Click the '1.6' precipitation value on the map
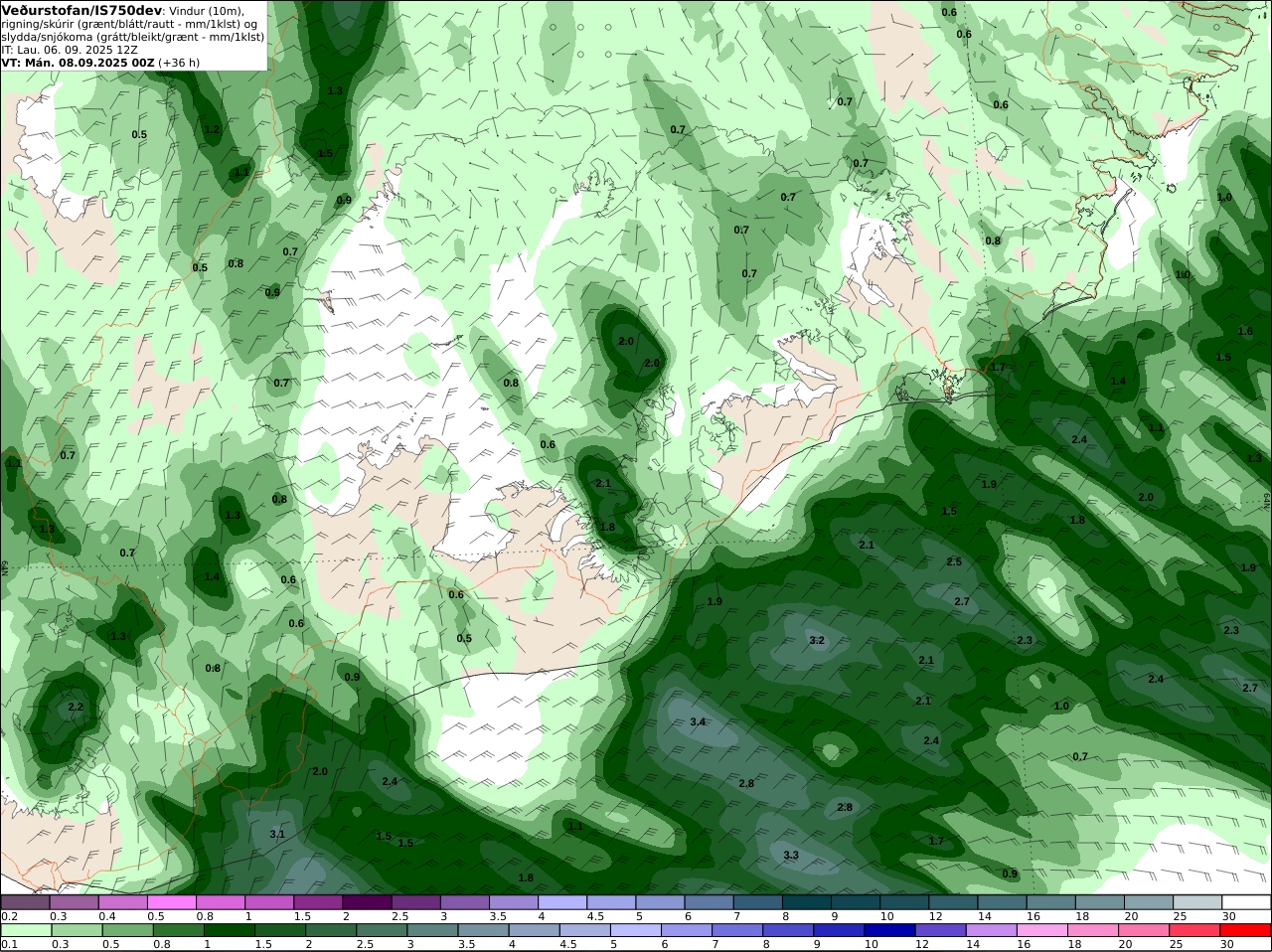 point(1245,331)
